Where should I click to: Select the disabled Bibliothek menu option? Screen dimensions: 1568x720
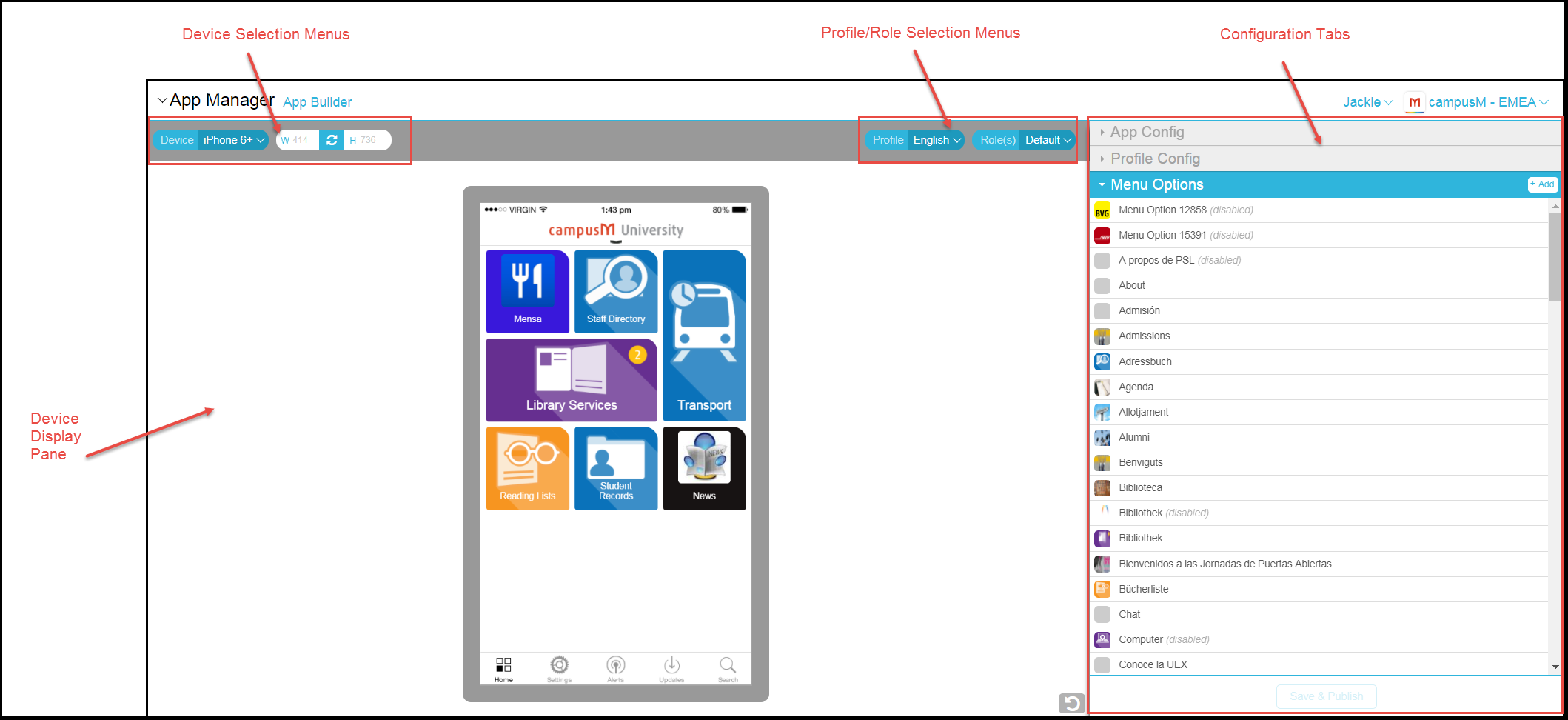[1320, 513]
